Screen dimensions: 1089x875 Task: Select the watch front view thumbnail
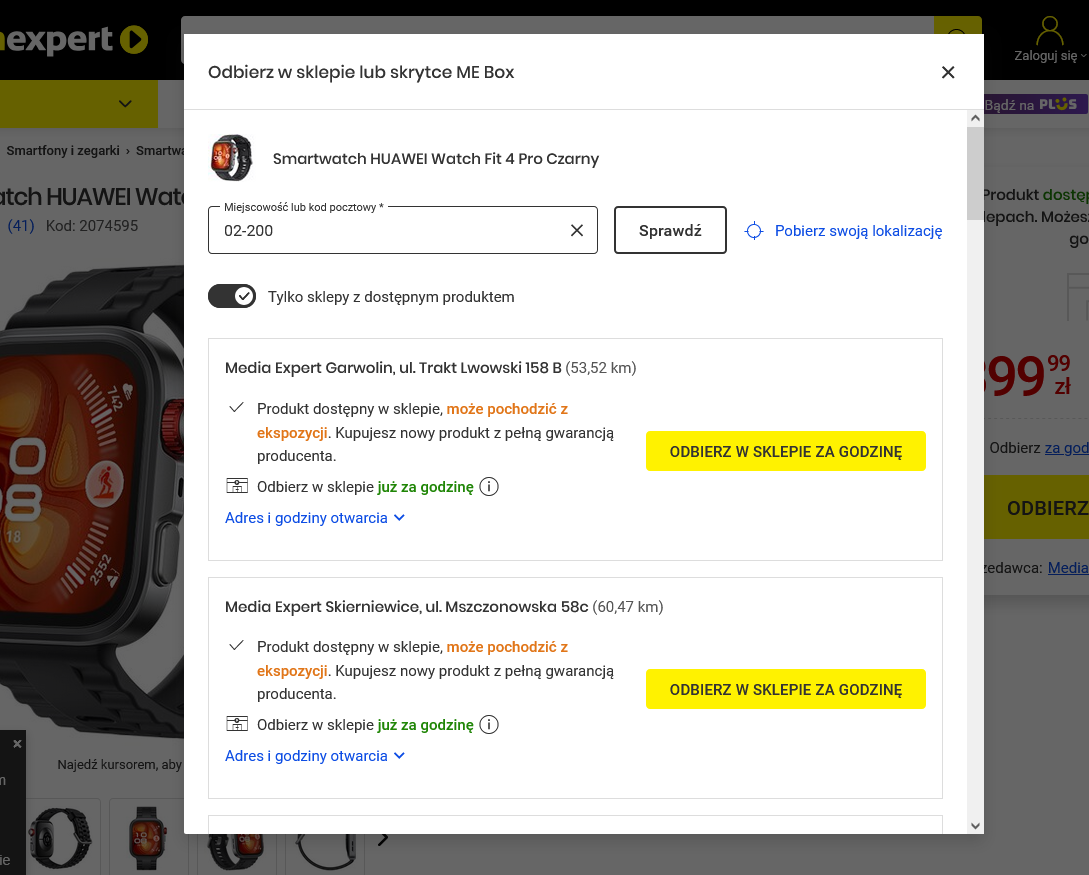(147, 837)
